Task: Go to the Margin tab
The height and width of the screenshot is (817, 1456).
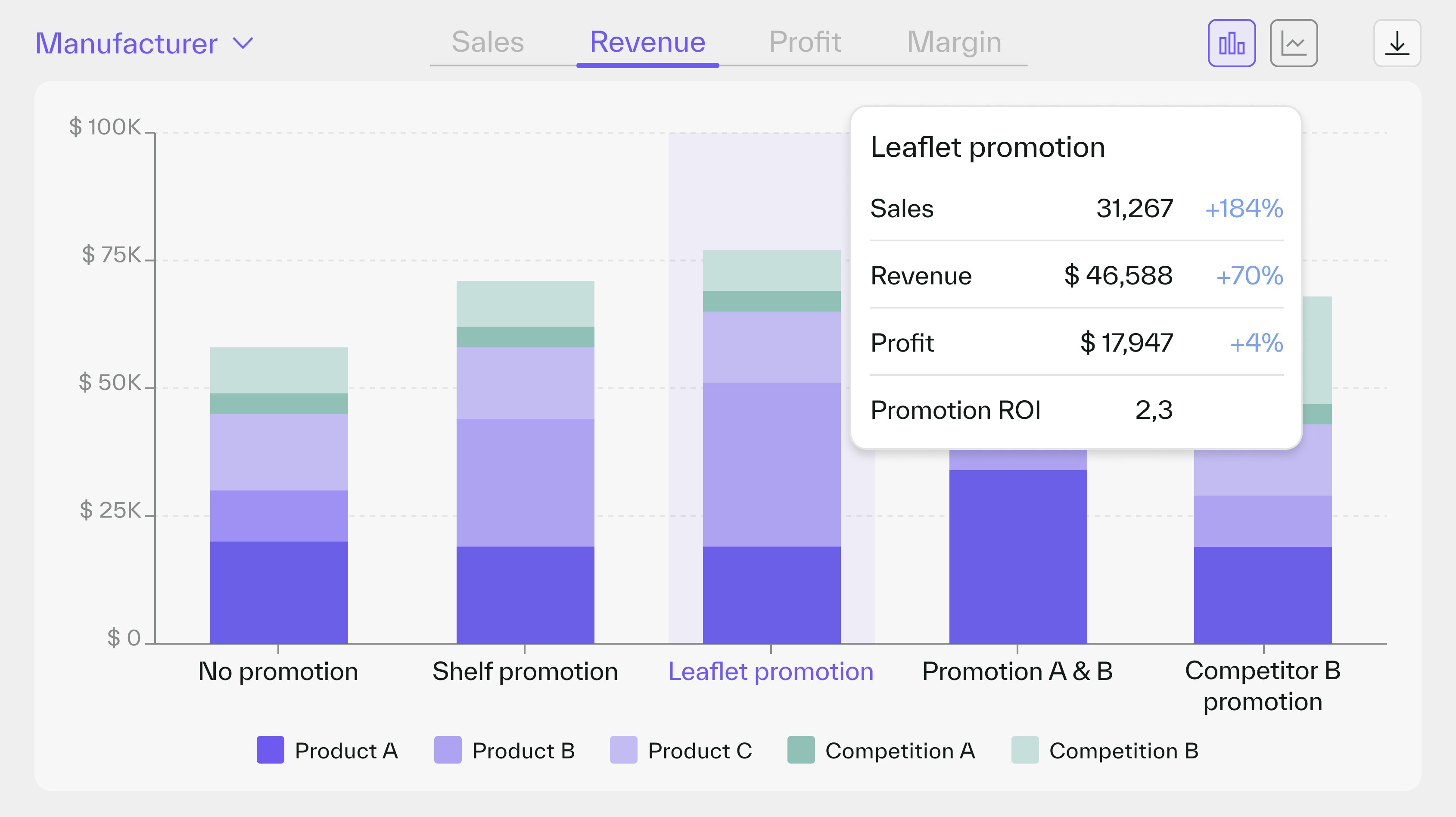Action: pyautogui.click(x=954, y=42)
